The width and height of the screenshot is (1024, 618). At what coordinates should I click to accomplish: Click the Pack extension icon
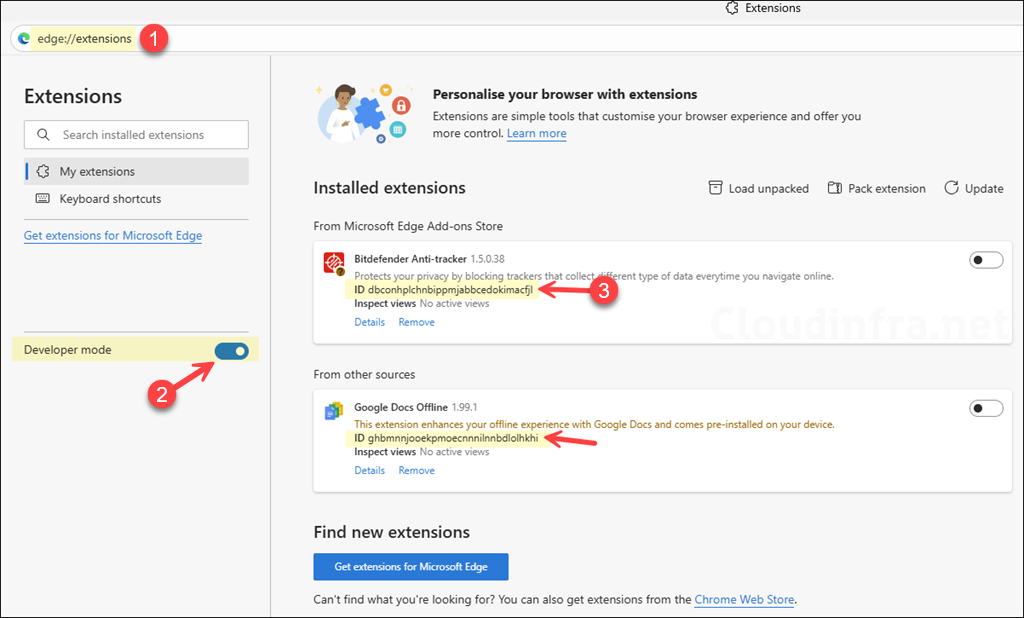click(833, 188)
